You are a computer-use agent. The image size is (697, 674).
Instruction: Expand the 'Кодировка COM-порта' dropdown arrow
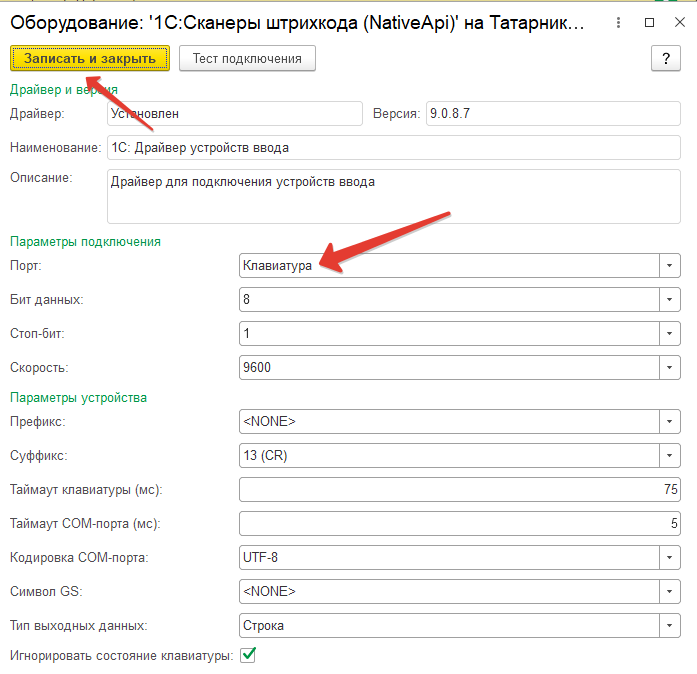click(669, 557)
